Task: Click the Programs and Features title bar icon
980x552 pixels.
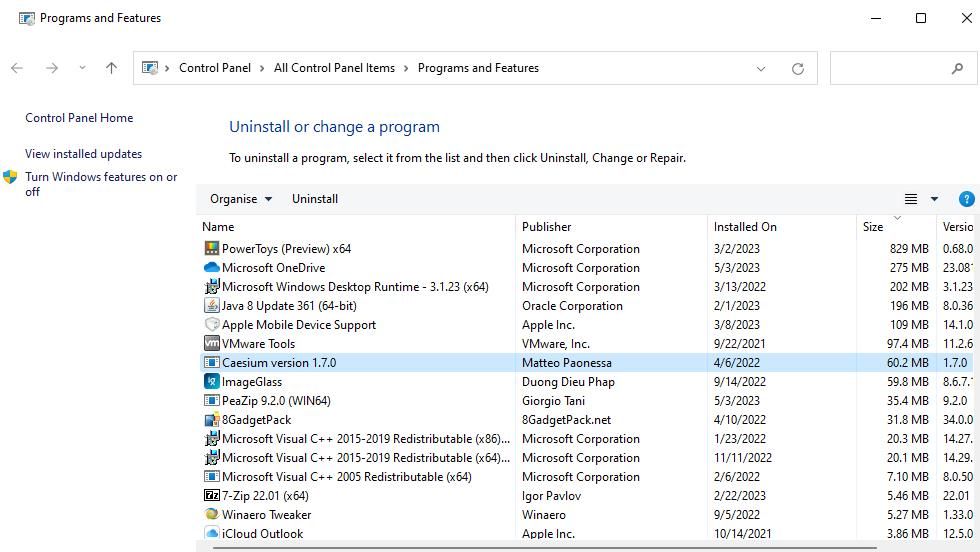Action: 26,18
